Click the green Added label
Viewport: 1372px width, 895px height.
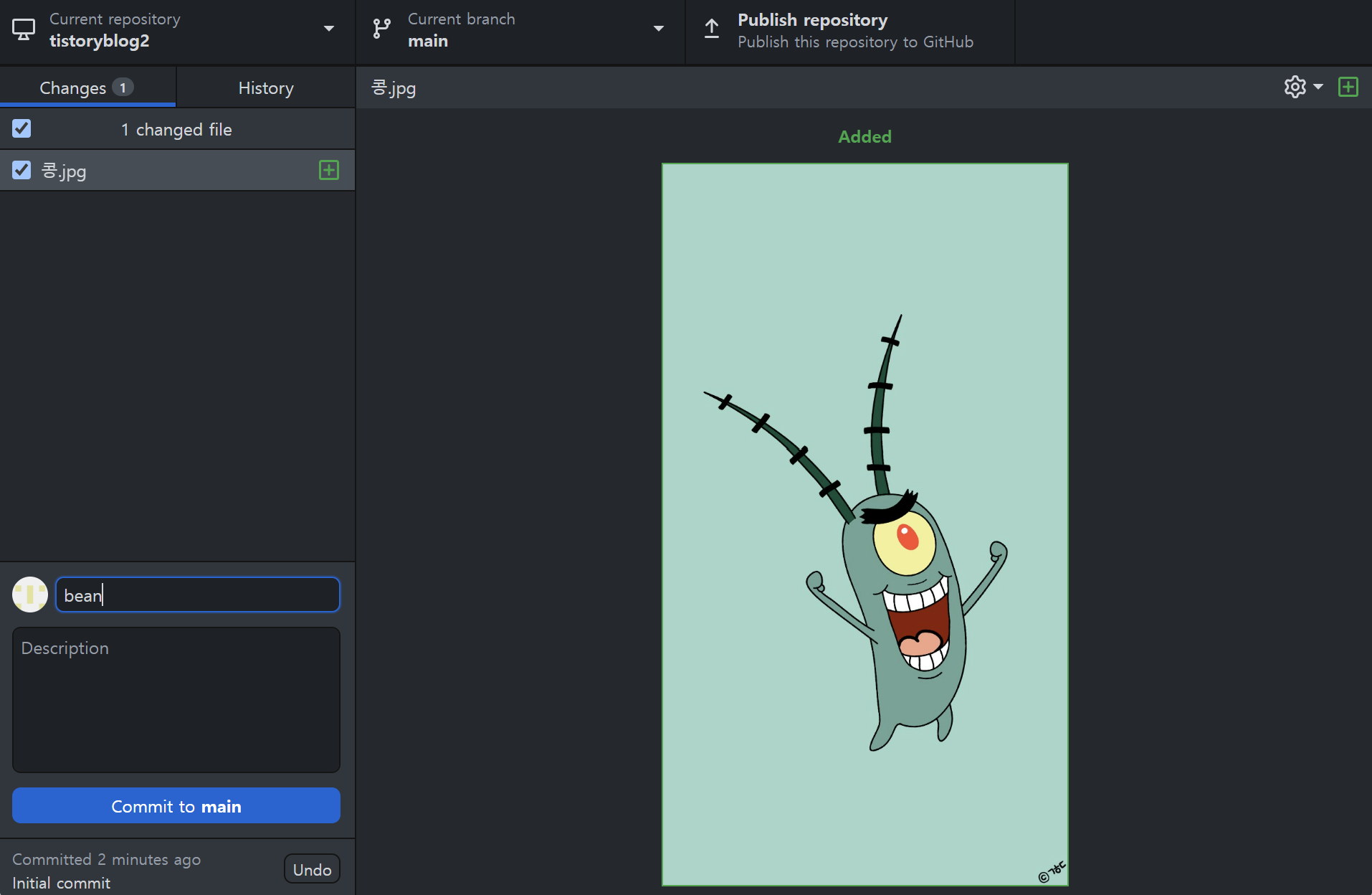click(x=865, y=136)
